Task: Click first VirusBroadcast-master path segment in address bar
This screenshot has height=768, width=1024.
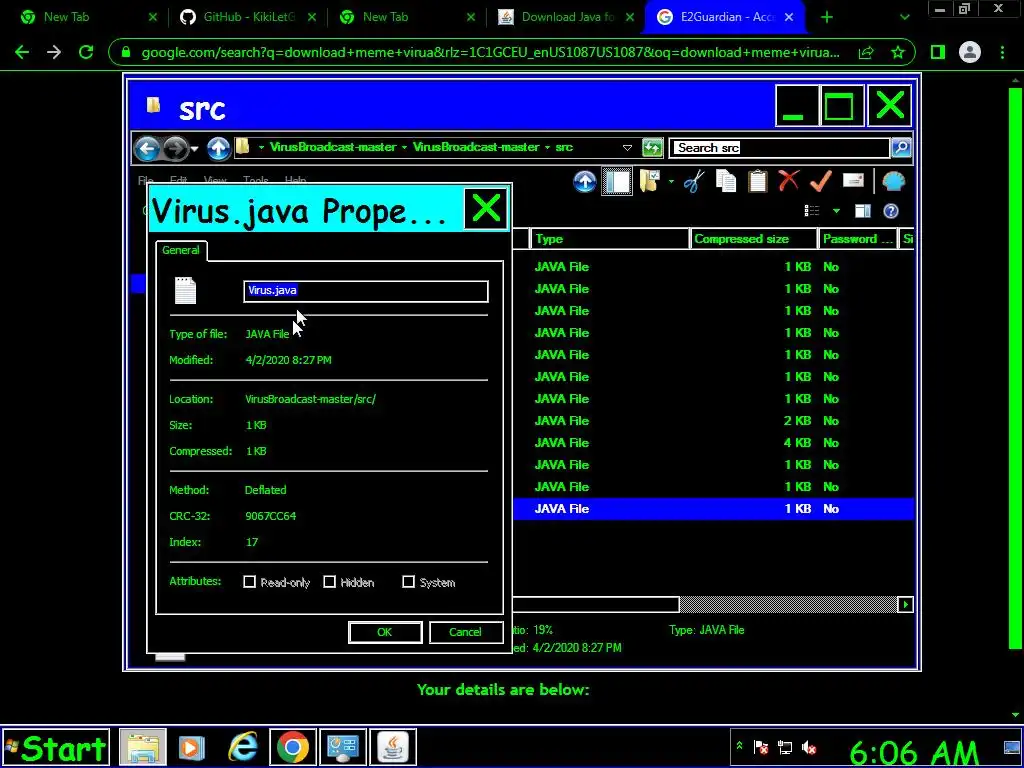Action: pyautogui.click(x=333, y=147)
